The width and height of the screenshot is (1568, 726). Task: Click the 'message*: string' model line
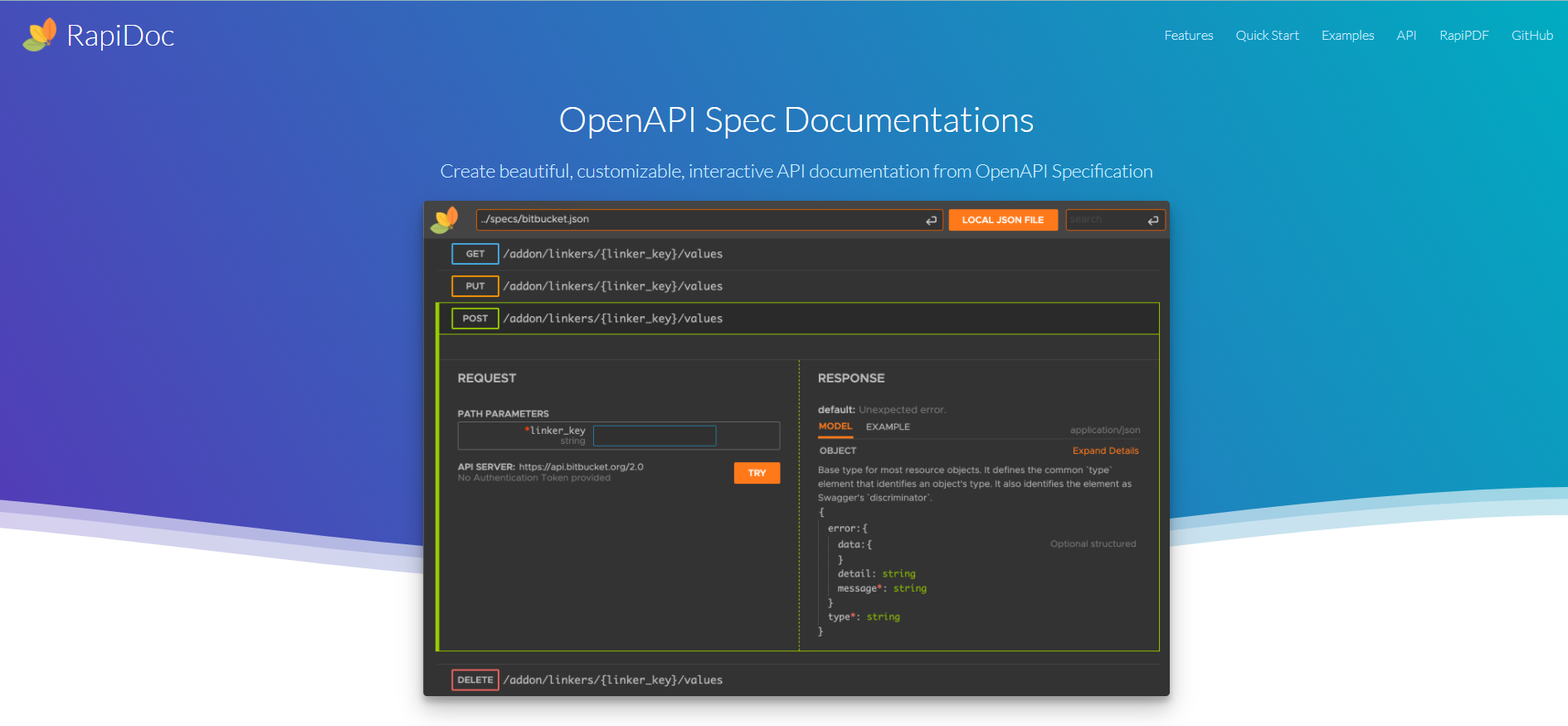882,588
